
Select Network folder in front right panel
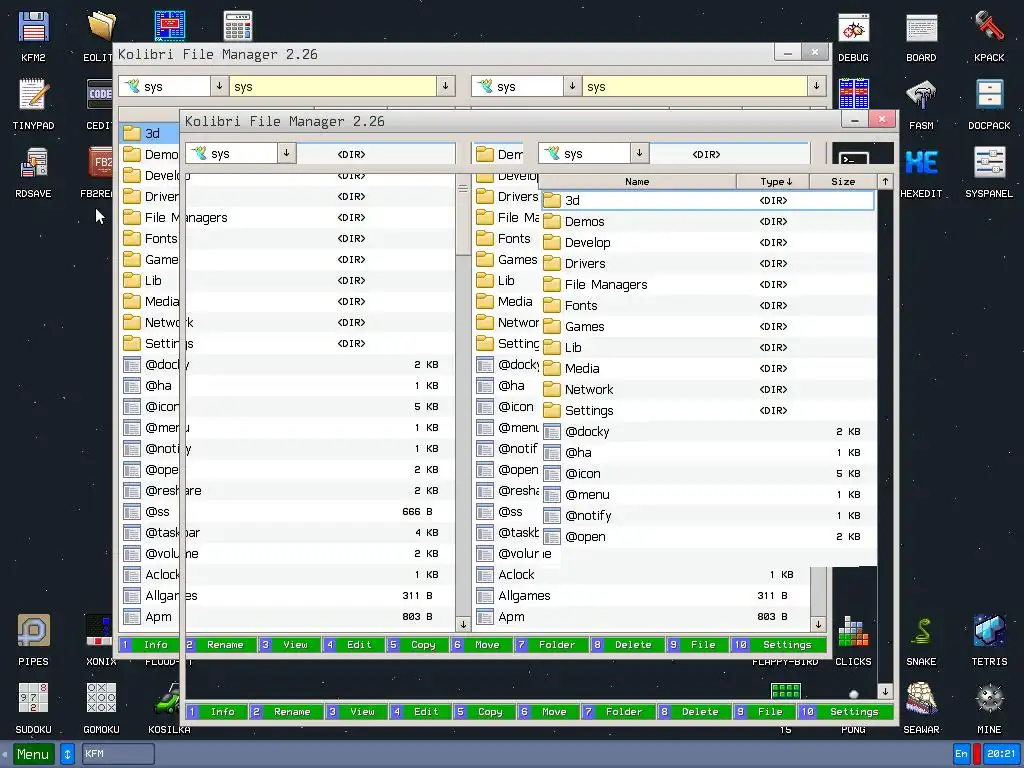tap(709, 390)
